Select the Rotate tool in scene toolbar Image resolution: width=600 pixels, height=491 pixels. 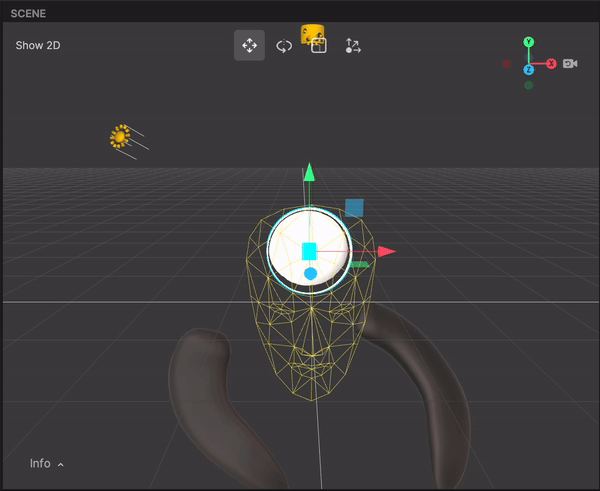coord(284,46)
